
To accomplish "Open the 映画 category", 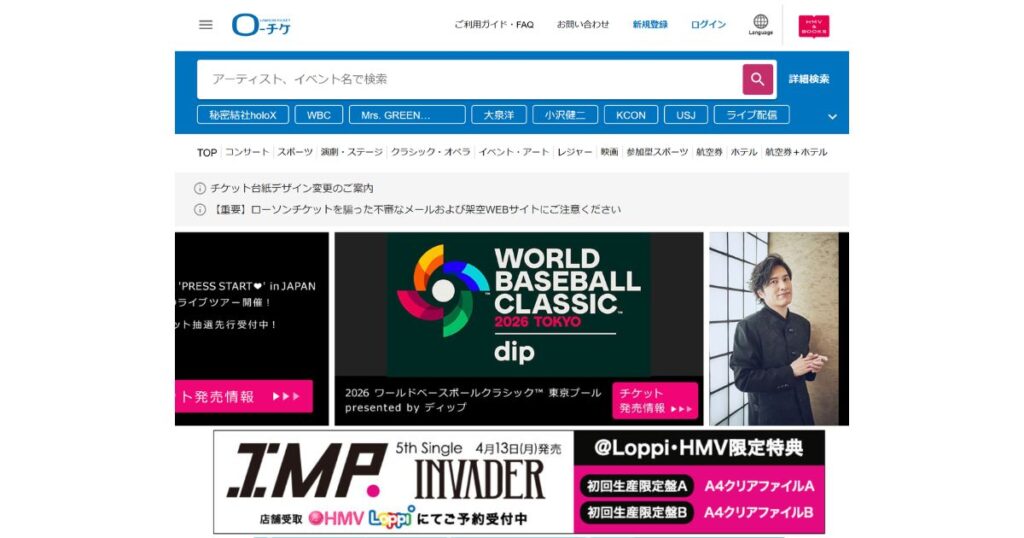I will click(x=609, y=152).
